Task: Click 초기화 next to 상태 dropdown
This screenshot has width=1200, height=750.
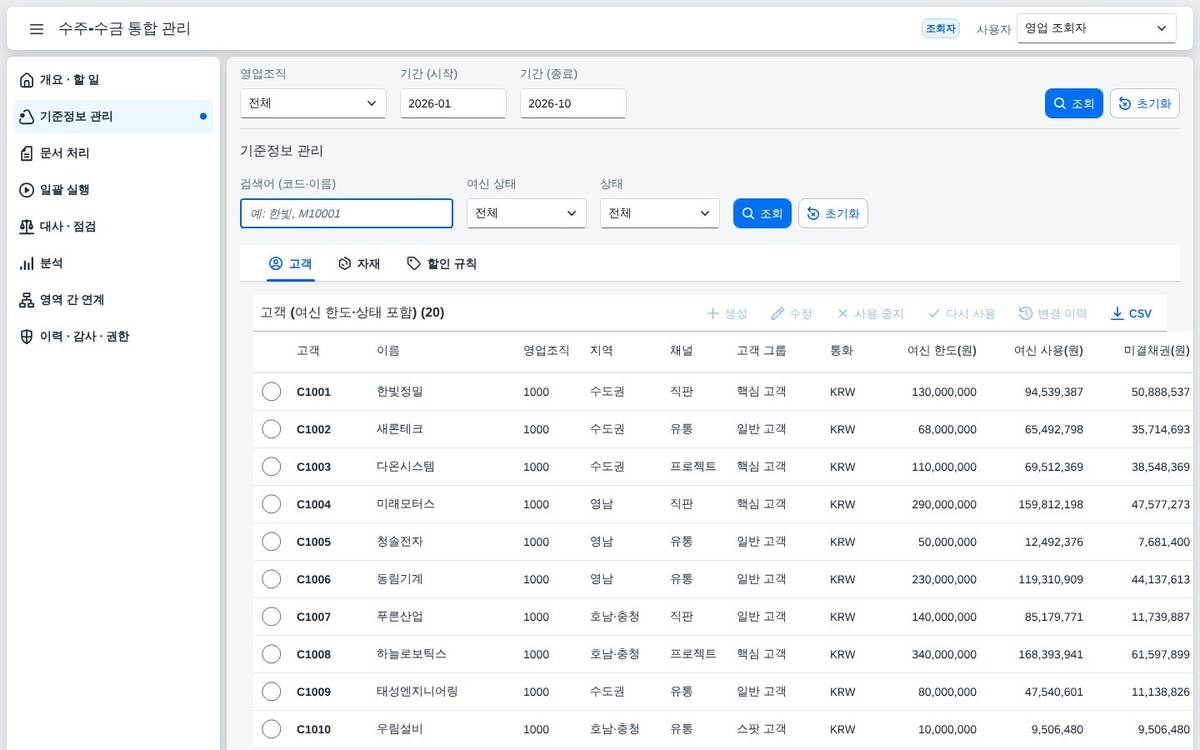Action: pos(833,214)
